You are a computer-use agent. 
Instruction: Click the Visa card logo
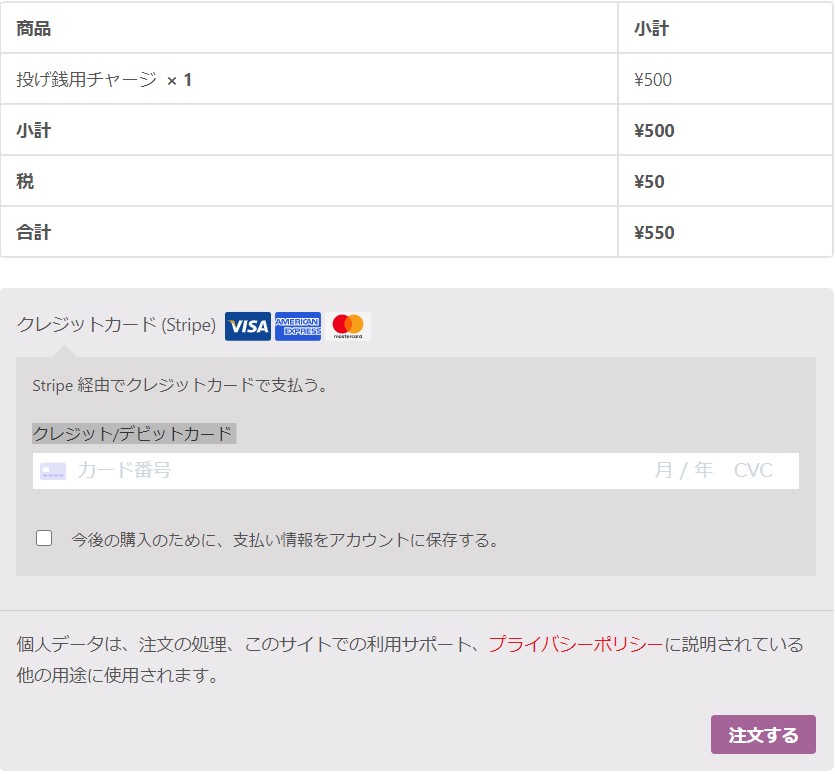pyautogui.click(x=247, y=326)
